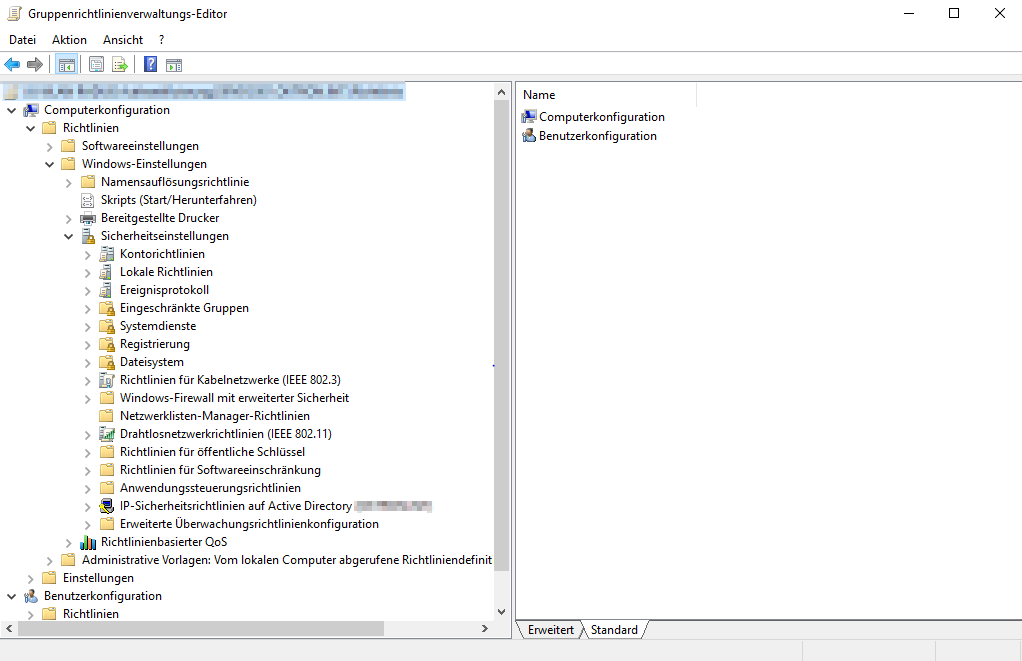The height and width of the screenshot is (661, 1022).
Task: Select Windows-Firewall mit erweiterter Sicherheit
Action: coord(234,398)
